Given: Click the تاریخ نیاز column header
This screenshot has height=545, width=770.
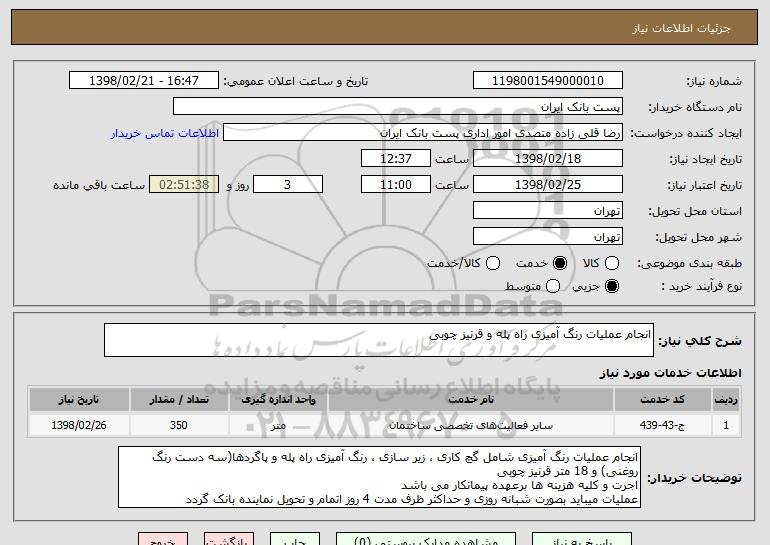Looking at the screenshot, I should (79, 400).
